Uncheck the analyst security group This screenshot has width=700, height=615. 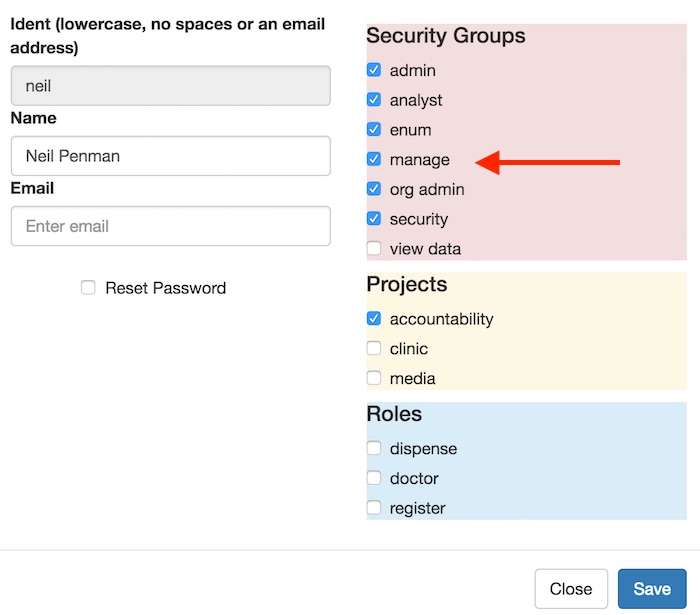(x=374, y=100)
